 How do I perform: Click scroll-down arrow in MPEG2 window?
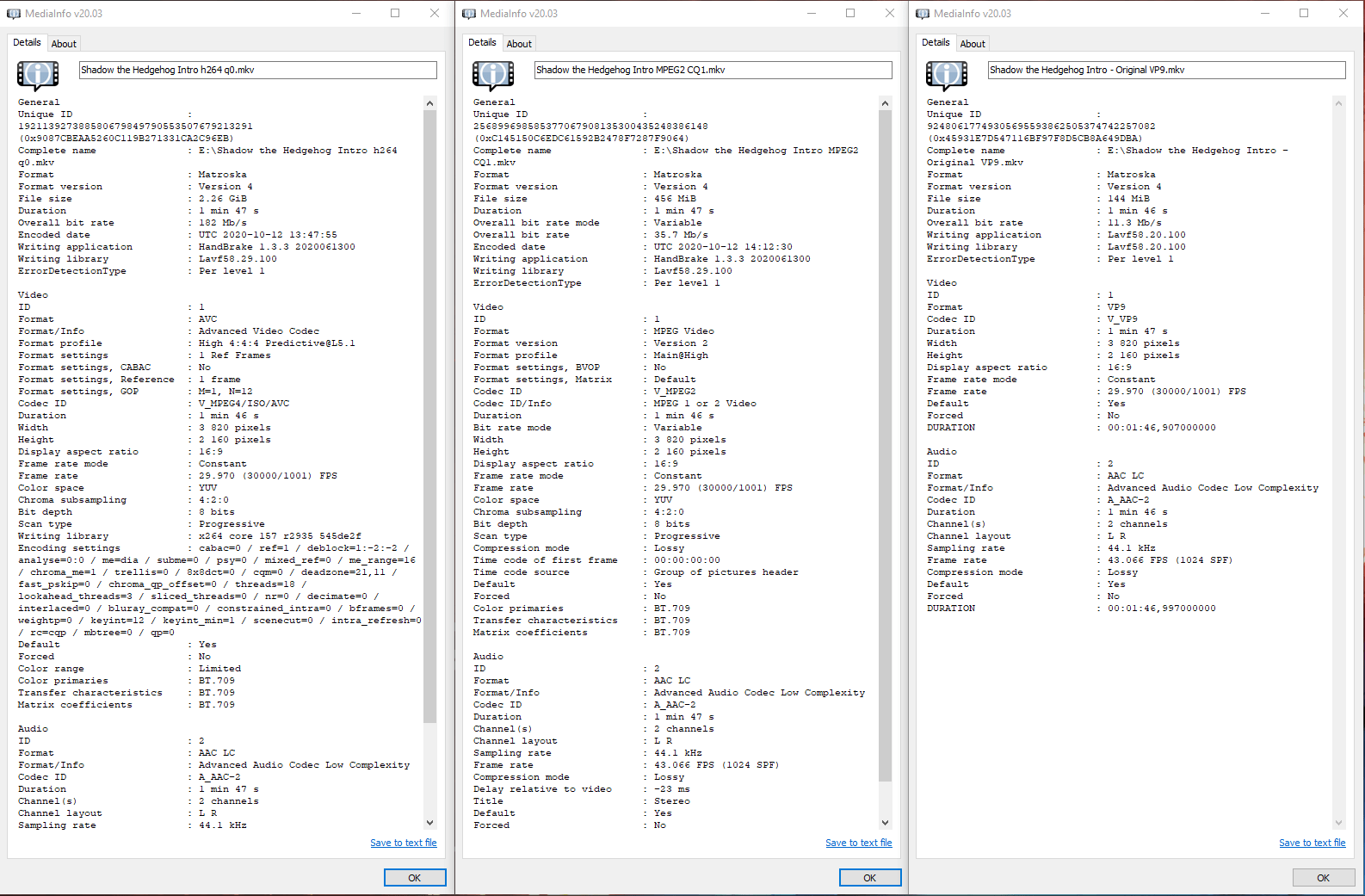pos(886,823)
